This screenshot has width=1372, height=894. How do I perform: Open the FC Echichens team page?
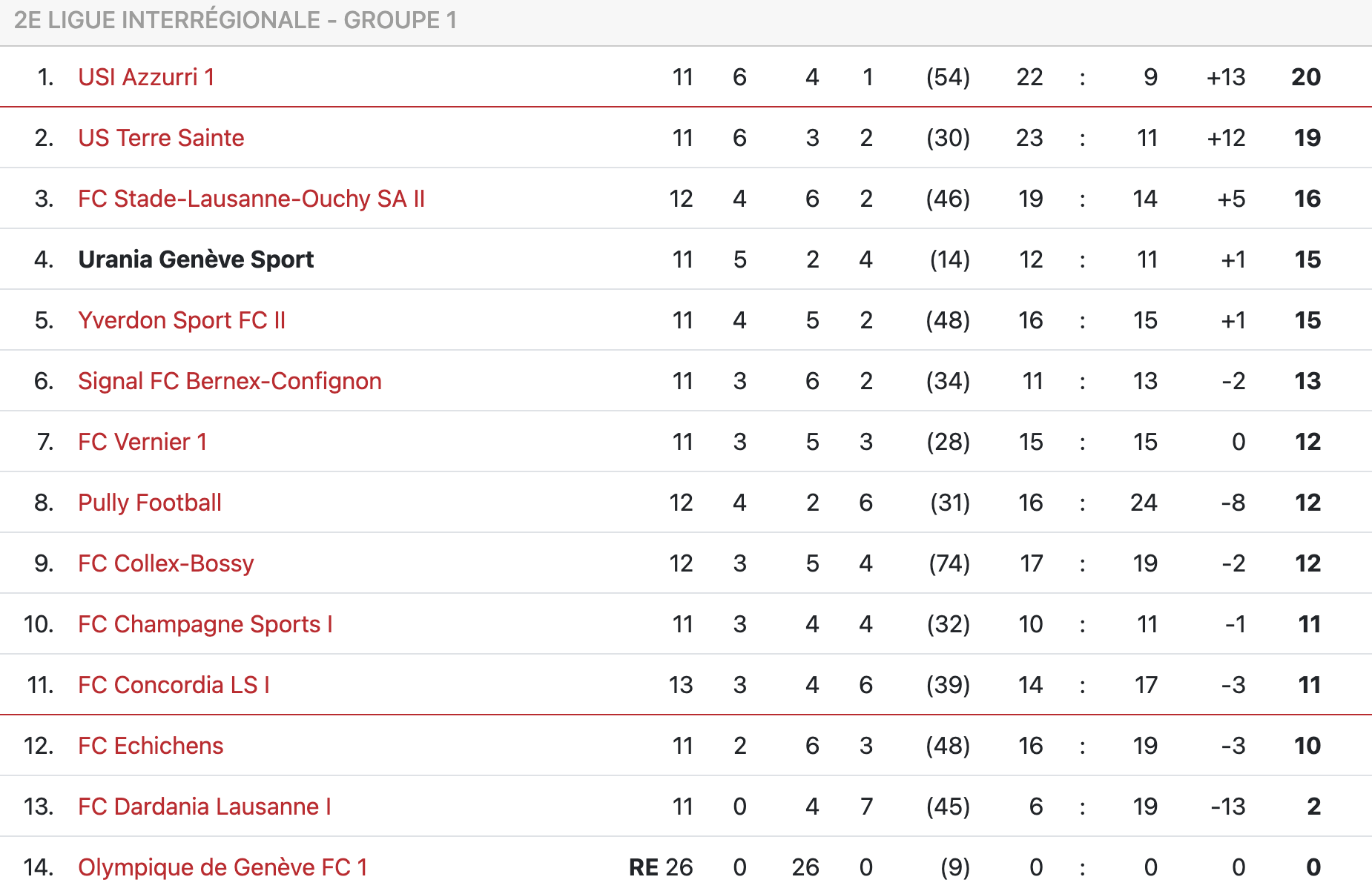coord(151,746)
